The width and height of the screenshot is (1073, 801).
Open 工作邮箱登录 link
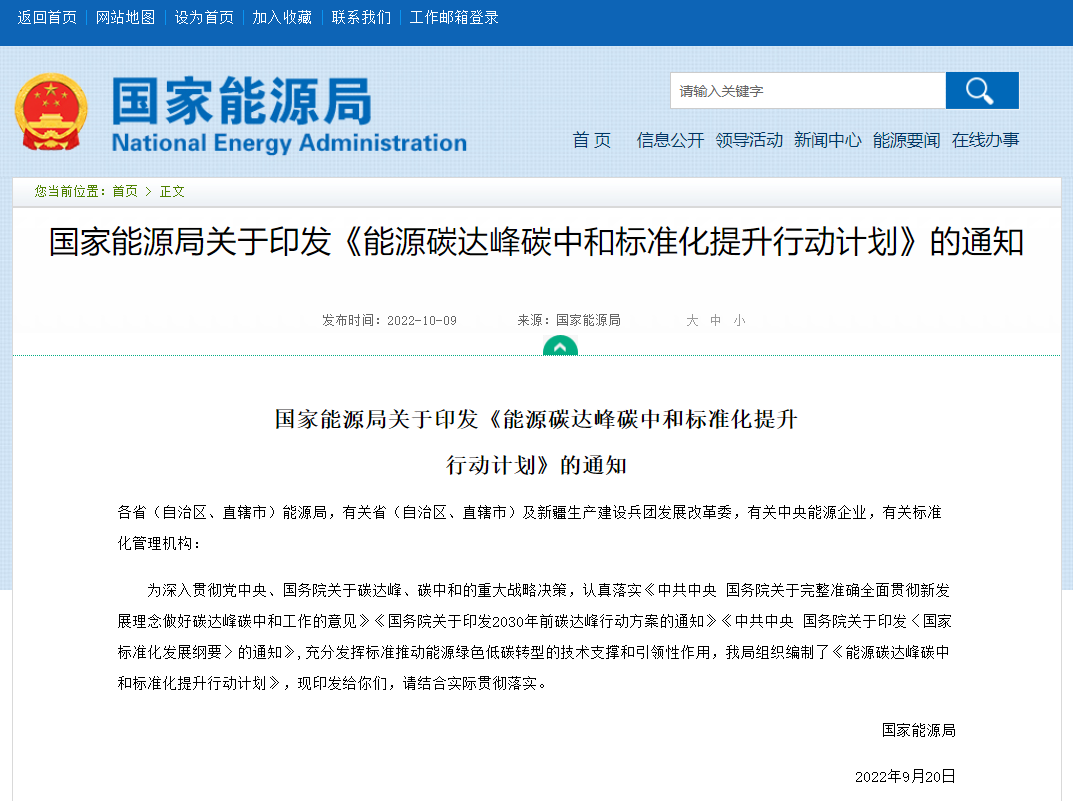[454, 18]
